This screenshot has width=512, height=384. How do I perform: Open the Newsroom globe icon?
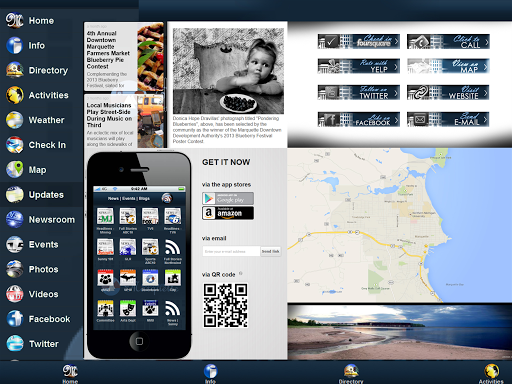click(x=15, y=220)
